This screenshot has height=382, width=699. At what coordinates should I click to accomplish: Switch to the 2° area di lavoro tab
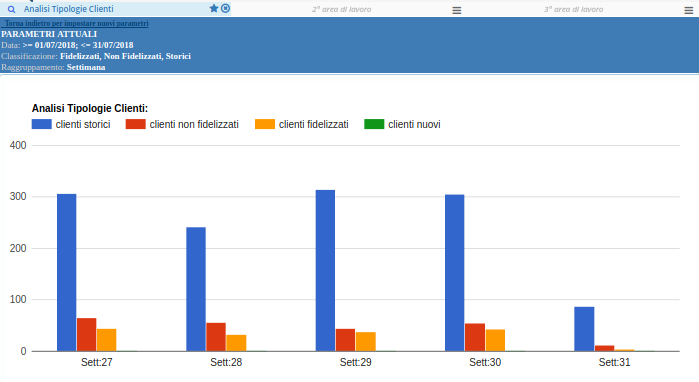(341, 9)
